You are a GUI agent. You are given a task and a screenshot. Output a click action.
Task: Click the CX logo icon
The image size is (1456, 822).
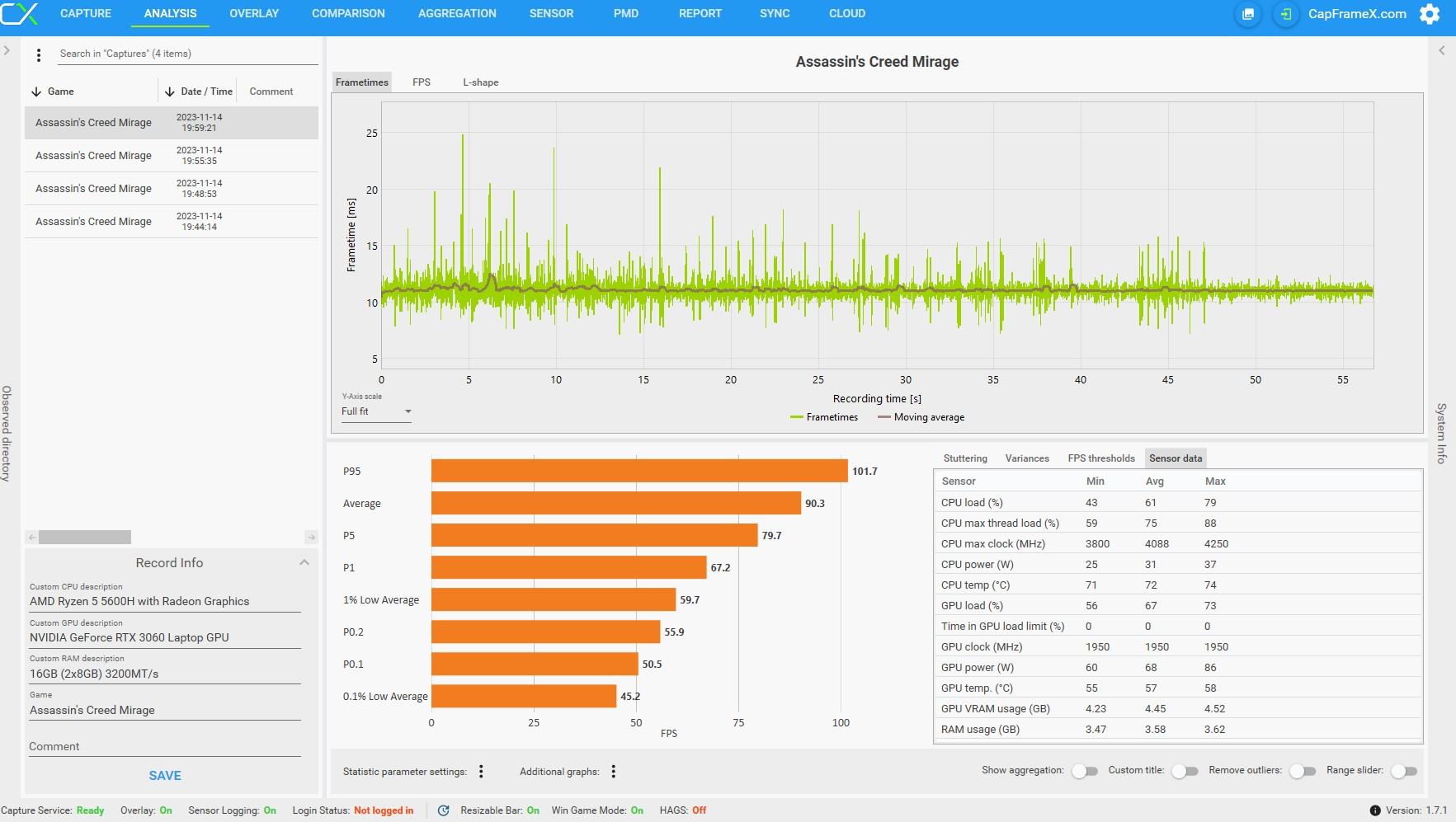[20, 13]
